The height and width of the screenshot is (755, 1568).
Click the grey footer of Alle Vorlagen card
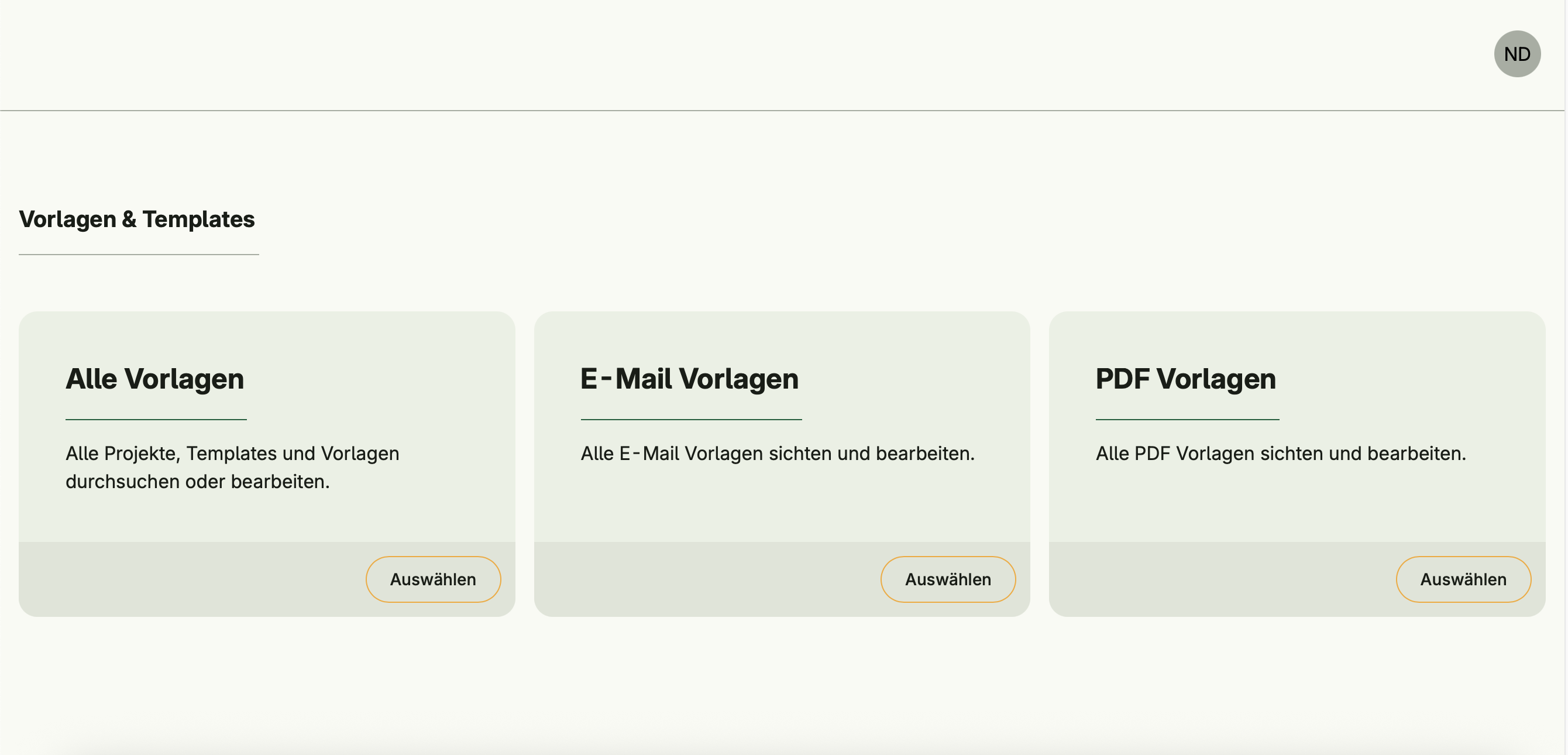(x=183, y=579)
